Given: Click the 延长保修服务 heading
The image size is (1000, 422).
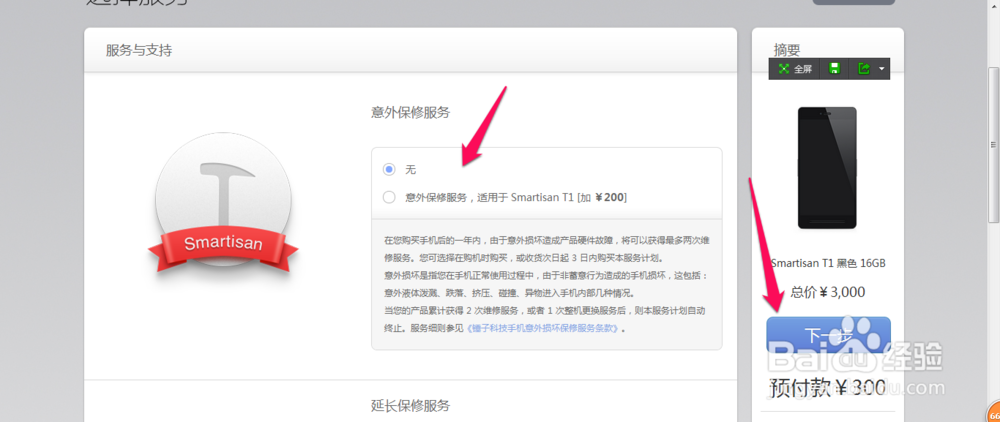Looking at the screenshot, I should [411, 405].
